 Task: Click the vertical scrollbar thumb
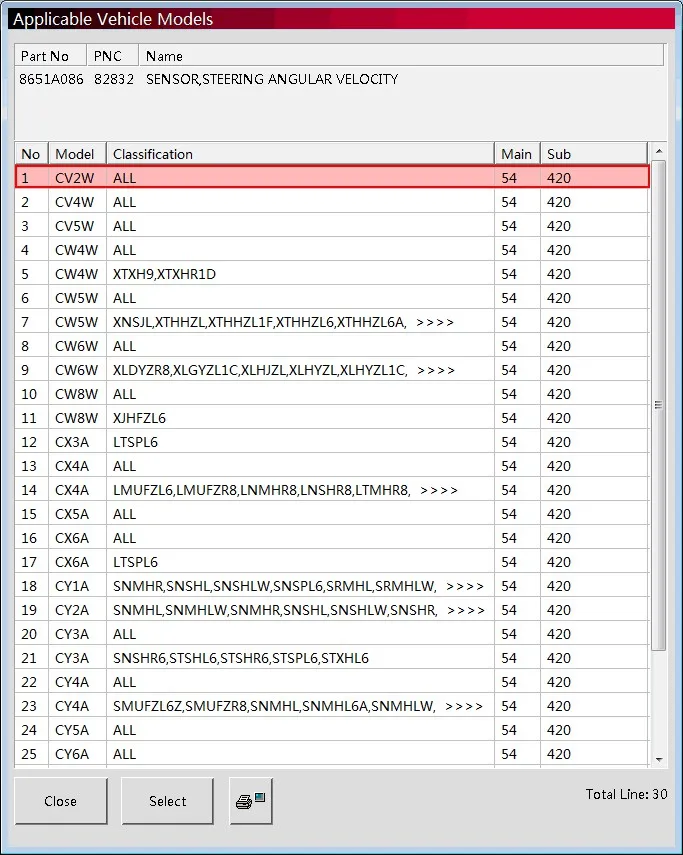coord(658,405)
